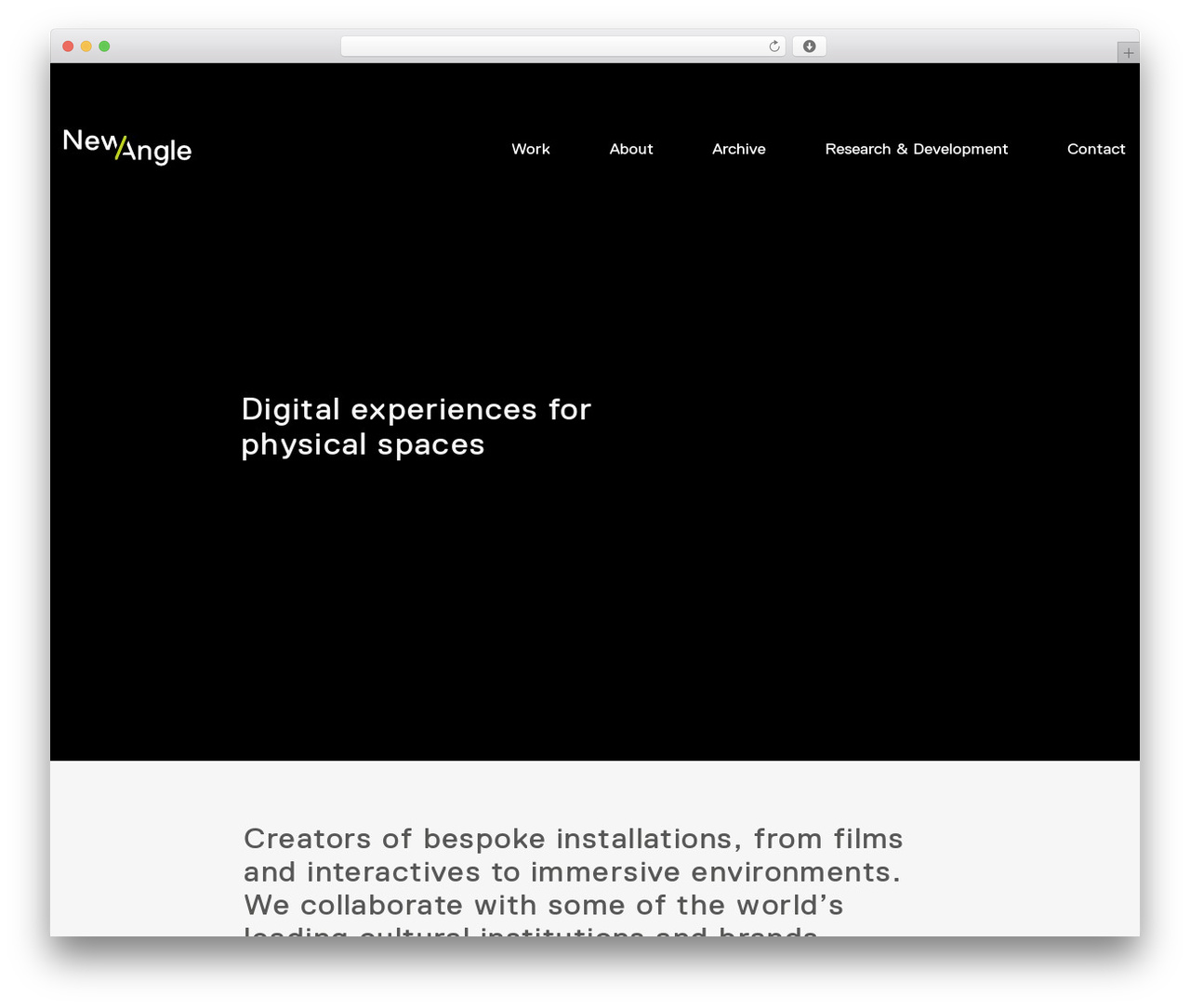This screenshot has height=1008, width=1190.
Task: Click the paragraph "Creators of bespoke installations"
Action: pos(574,880)
